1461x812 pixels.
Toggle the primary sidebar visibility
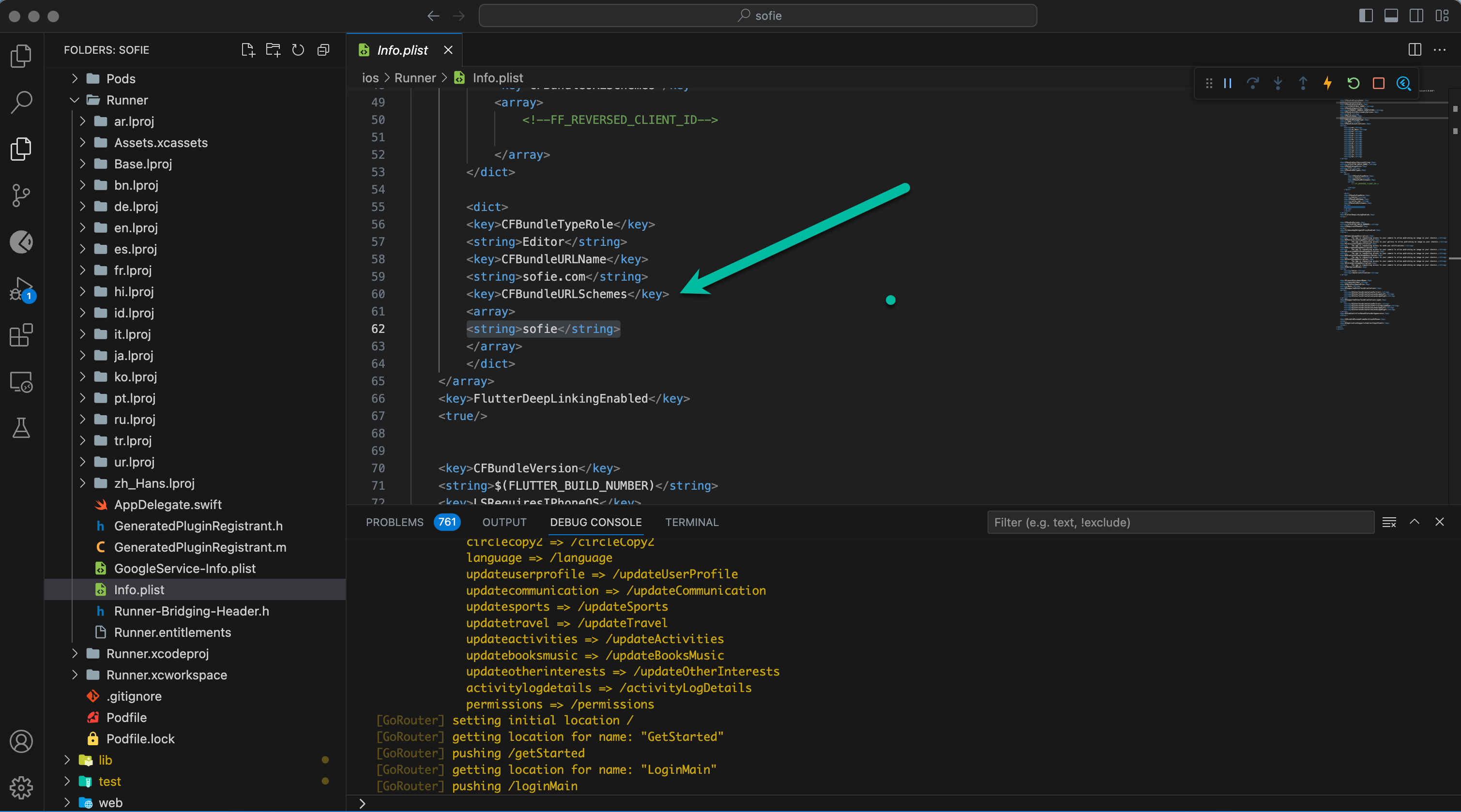point(1366,15)
